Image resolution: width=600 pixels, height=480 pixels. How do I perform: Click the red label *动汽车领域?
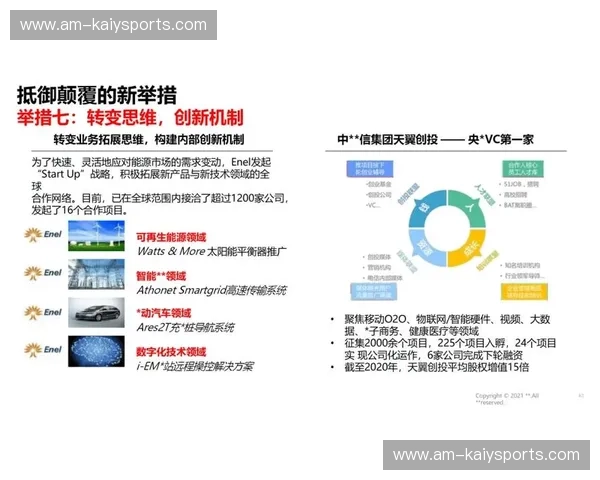(164, 313)
